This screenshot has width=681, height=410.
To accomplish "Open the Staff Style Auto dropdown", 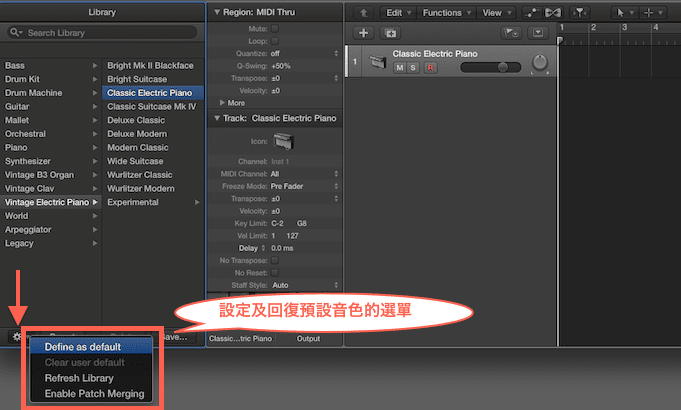I will tap(304, 285).
